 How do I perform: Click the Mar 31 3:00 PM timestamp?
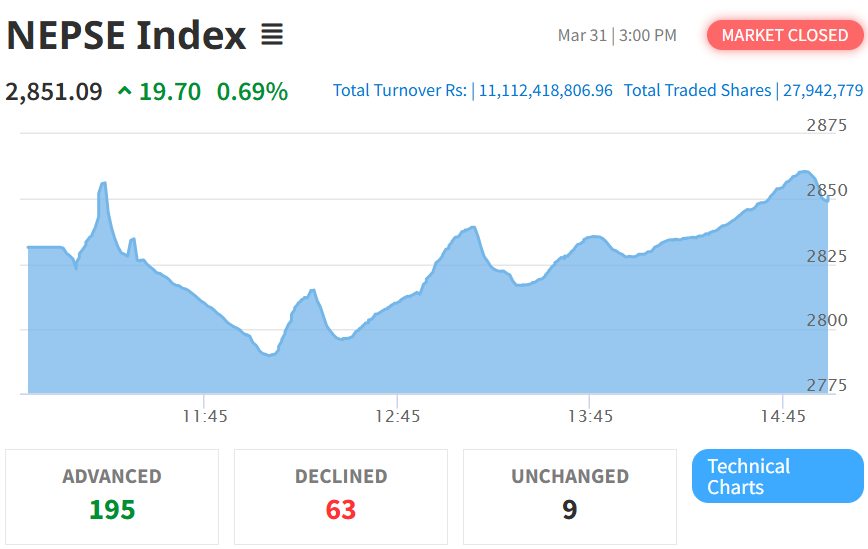[x=617, y=36]
